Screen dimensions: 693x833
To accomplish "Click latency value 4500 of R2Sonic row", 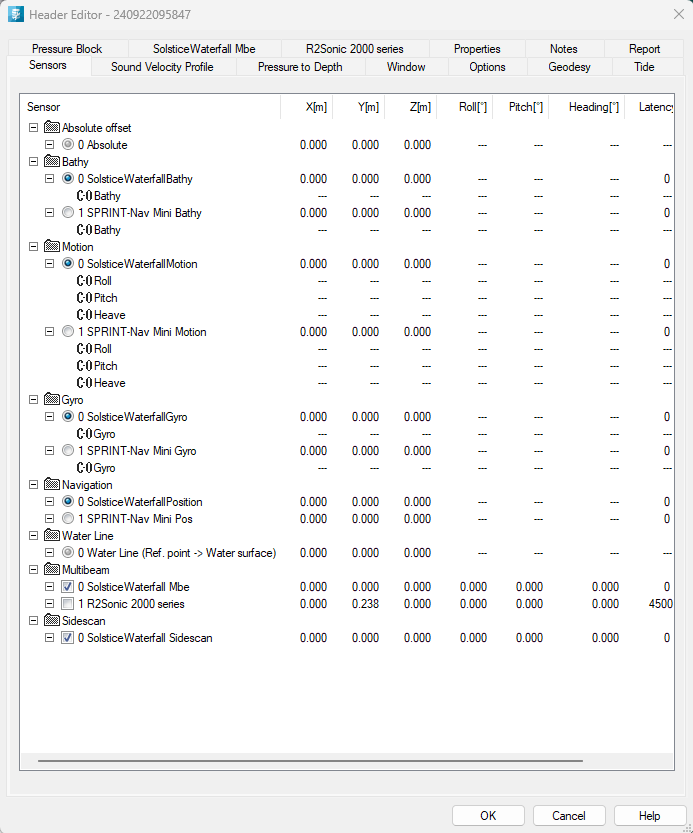I will tap(661, 604).
